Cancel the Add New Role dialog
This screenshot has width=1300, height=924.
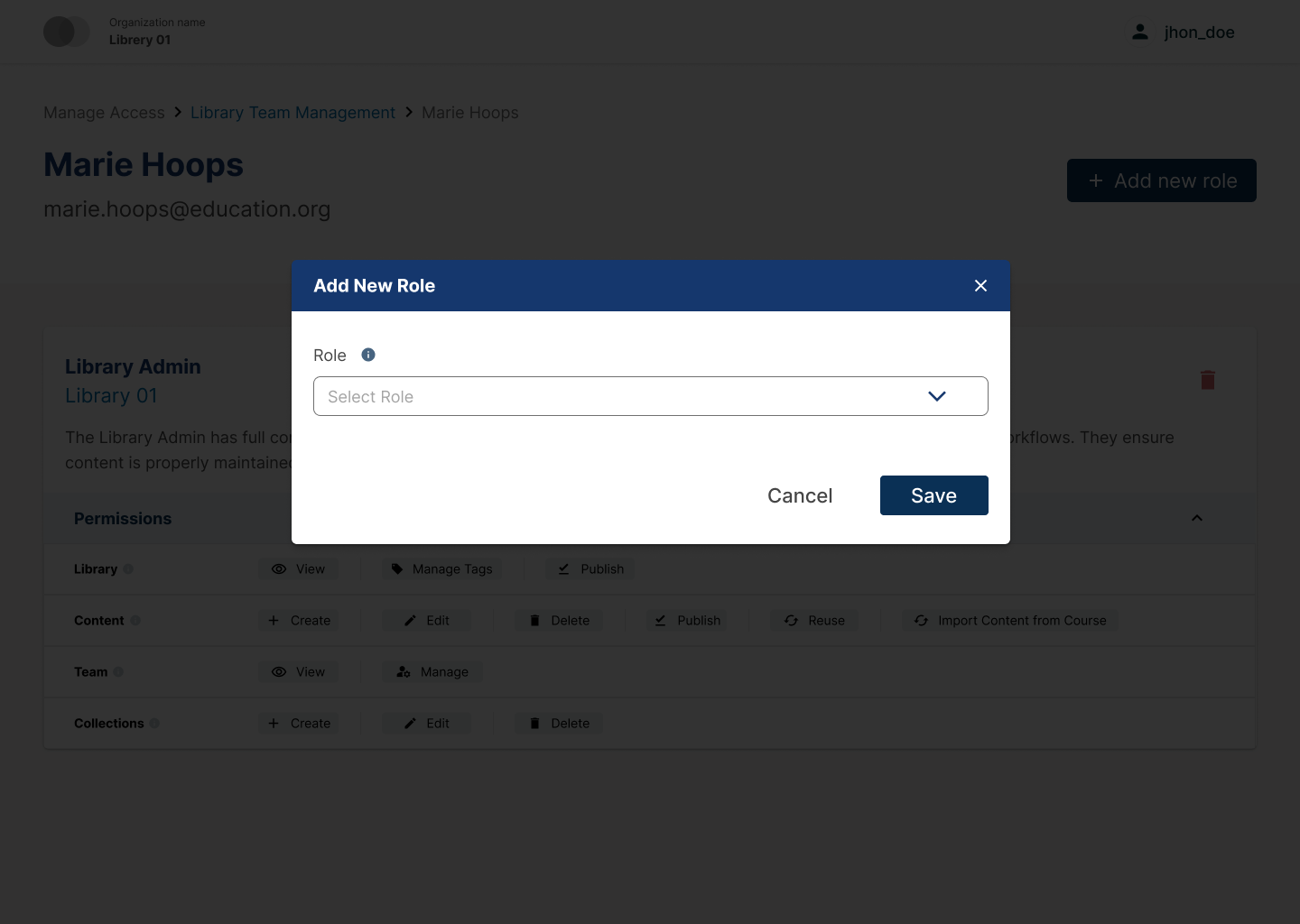(800, 495)
